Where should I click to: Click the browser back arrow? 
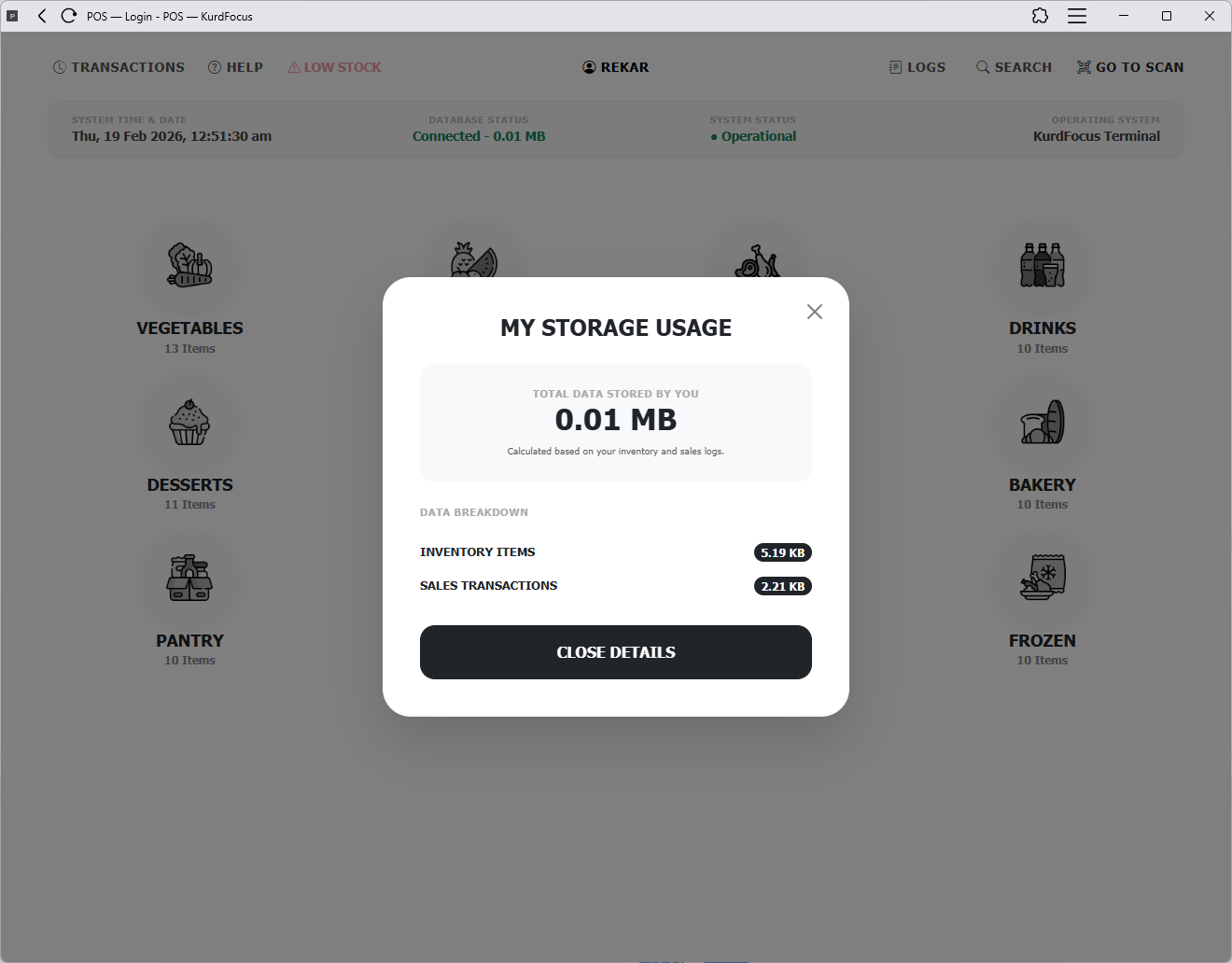[42, 16]
